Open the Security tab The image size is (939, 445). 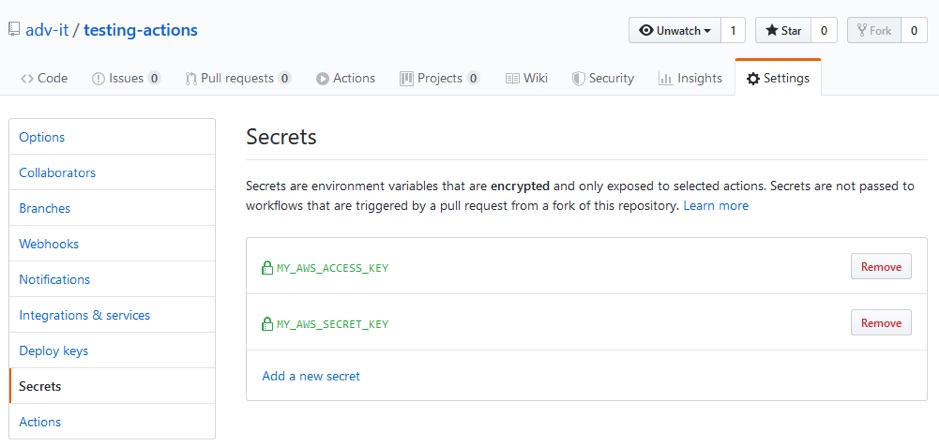[x=603, y=78]
